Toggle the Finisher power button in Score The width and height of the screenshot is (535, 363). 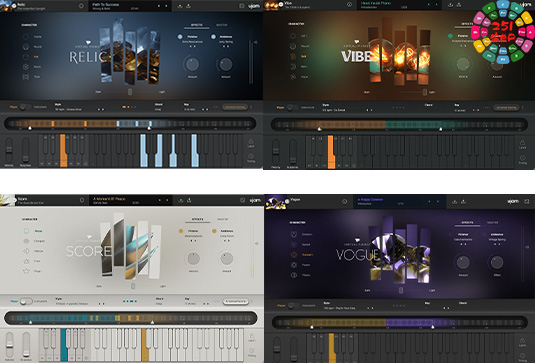(x=181, y=231)
